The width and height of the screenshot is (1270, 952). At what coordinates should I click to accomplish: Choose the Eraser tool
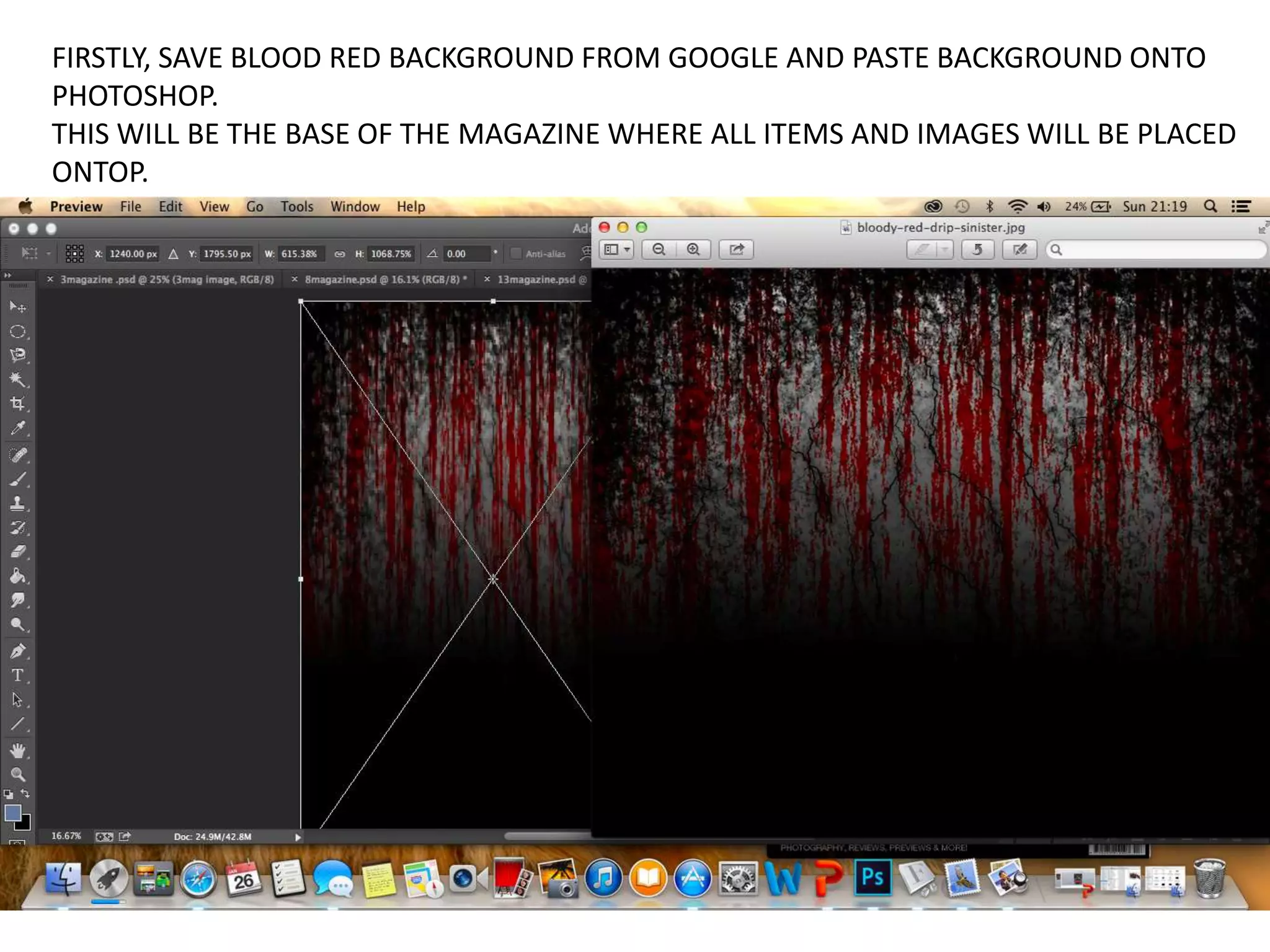17,552
